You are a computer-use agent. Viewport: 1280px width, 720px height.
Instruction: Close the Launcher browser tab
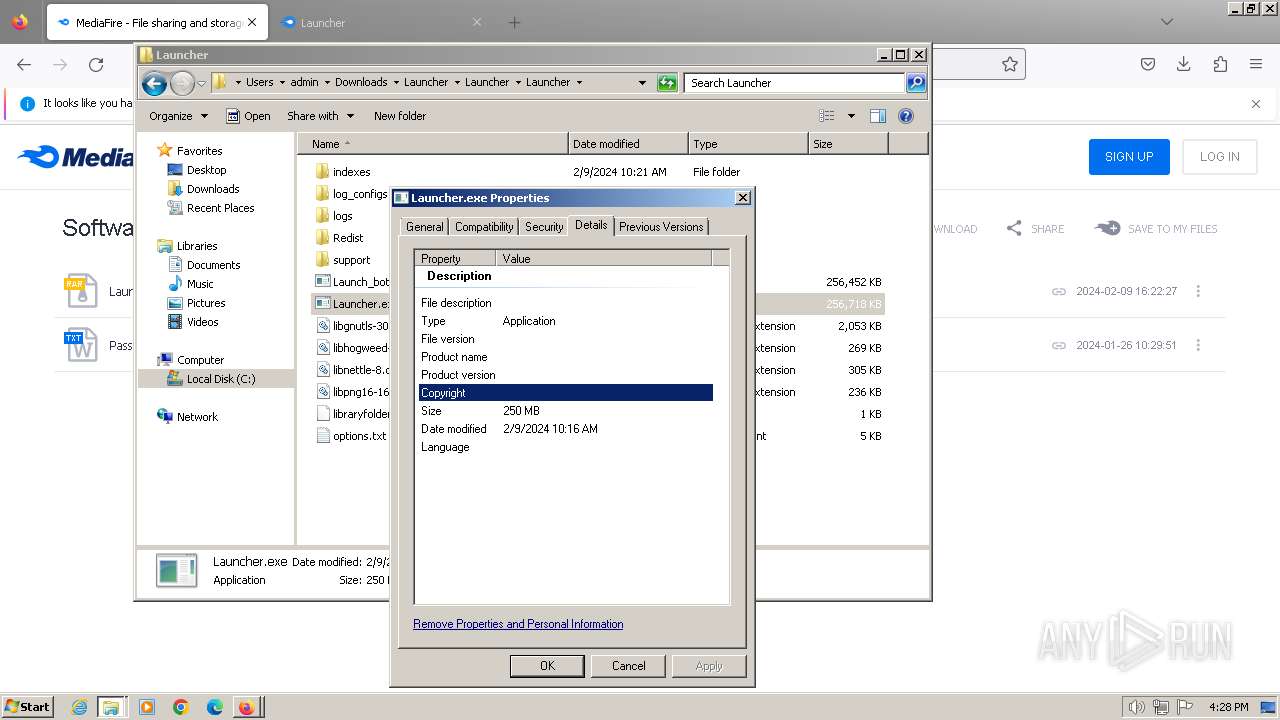click(x=477, y=22)
